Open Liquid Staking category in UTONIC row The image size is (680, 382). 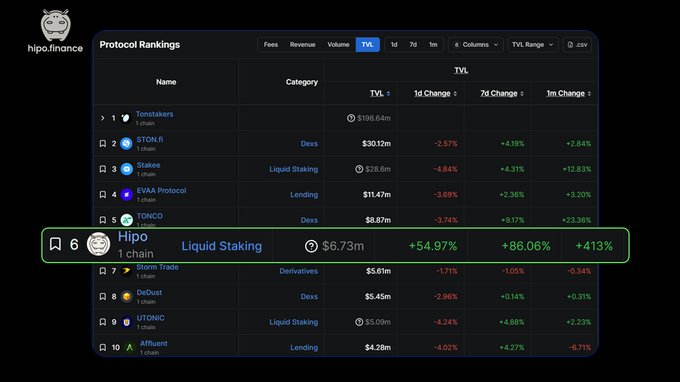click(x=294, y=322)
